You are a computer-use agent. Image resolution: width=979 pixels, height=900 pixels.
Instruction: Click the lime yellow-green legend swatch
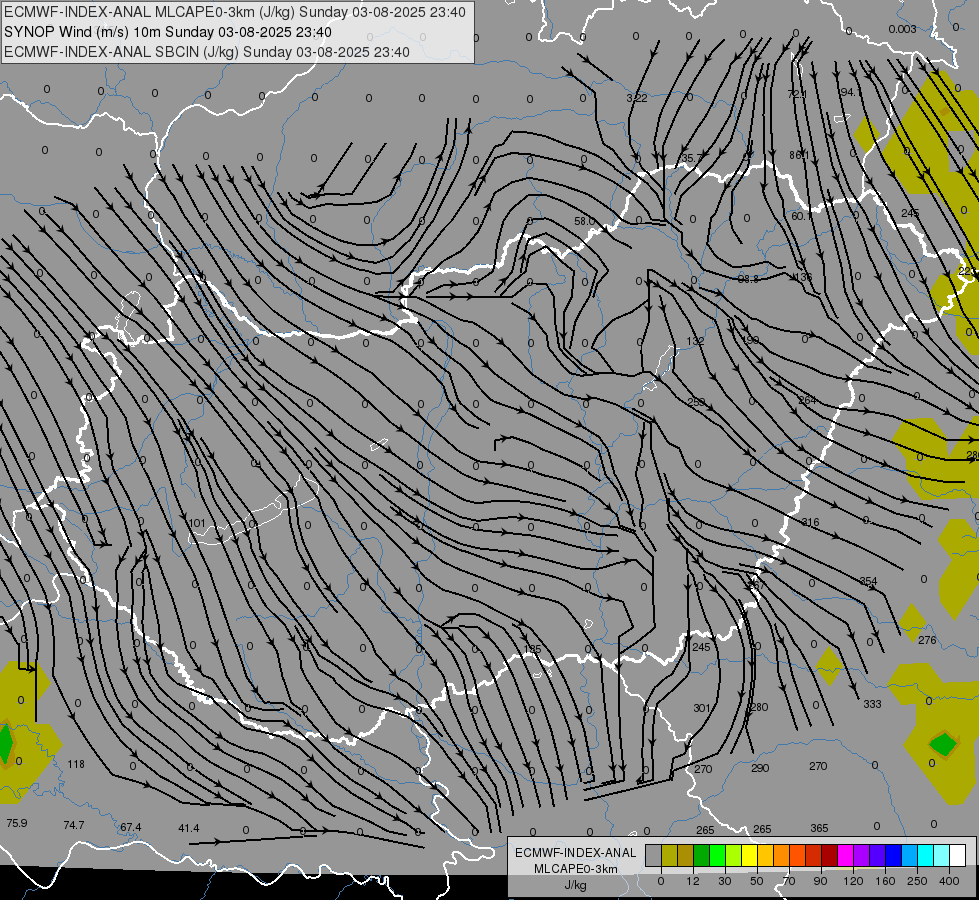[734, 856]
